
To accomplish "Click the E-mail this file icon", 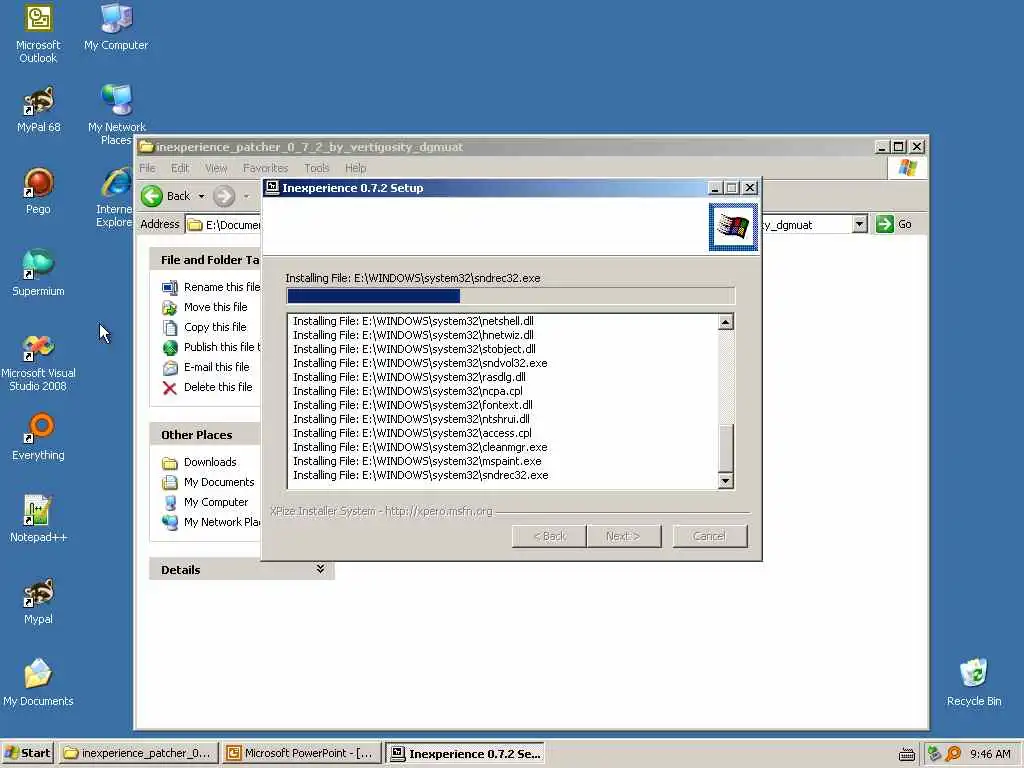I will 170,368.
